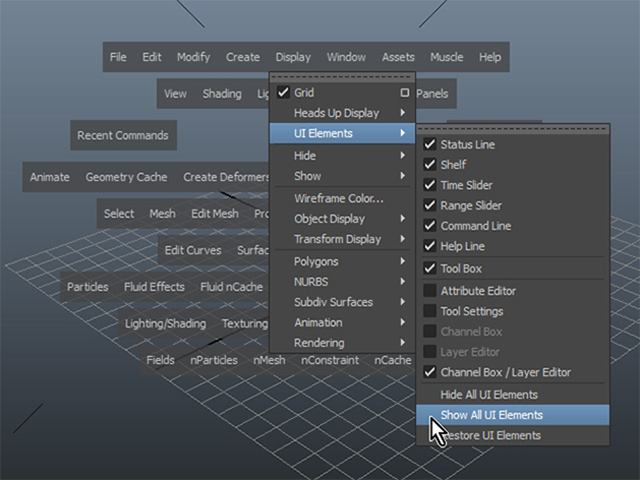This screenshot has height=480, width=640.
Task: Expand NURBS submenu
Action: click(x=342, y=282)
